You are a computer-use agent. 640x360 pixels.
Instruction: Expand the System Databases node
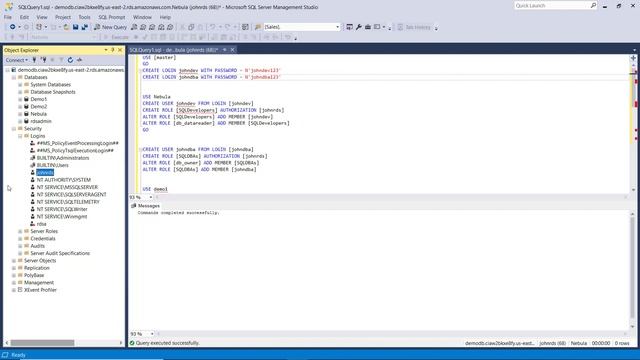[x=20, y=84]
